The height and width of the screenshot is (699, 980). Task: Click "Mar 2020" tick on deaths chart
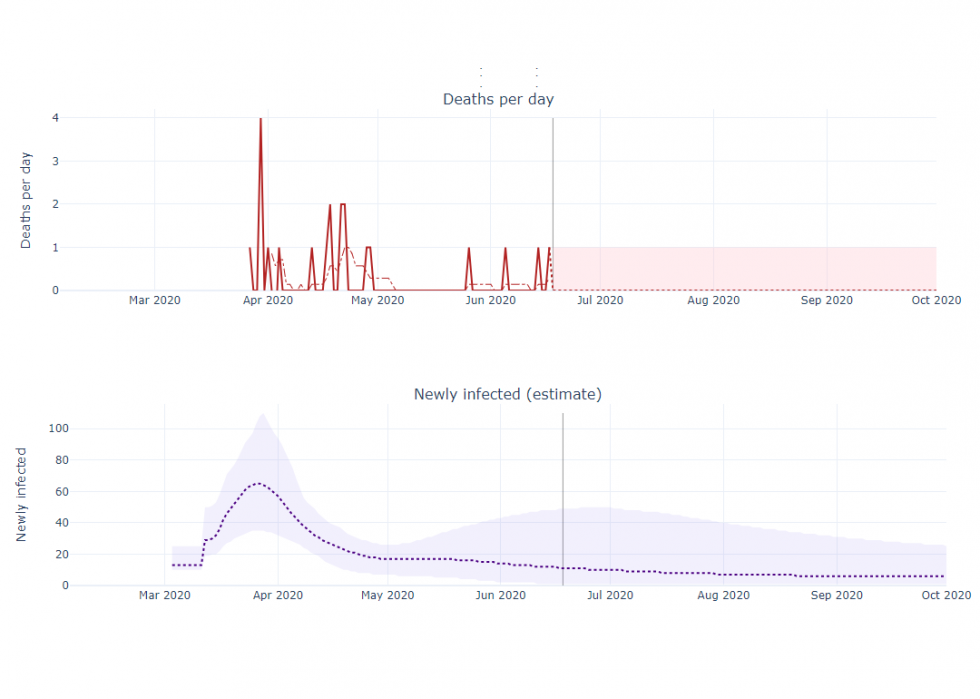154,300
